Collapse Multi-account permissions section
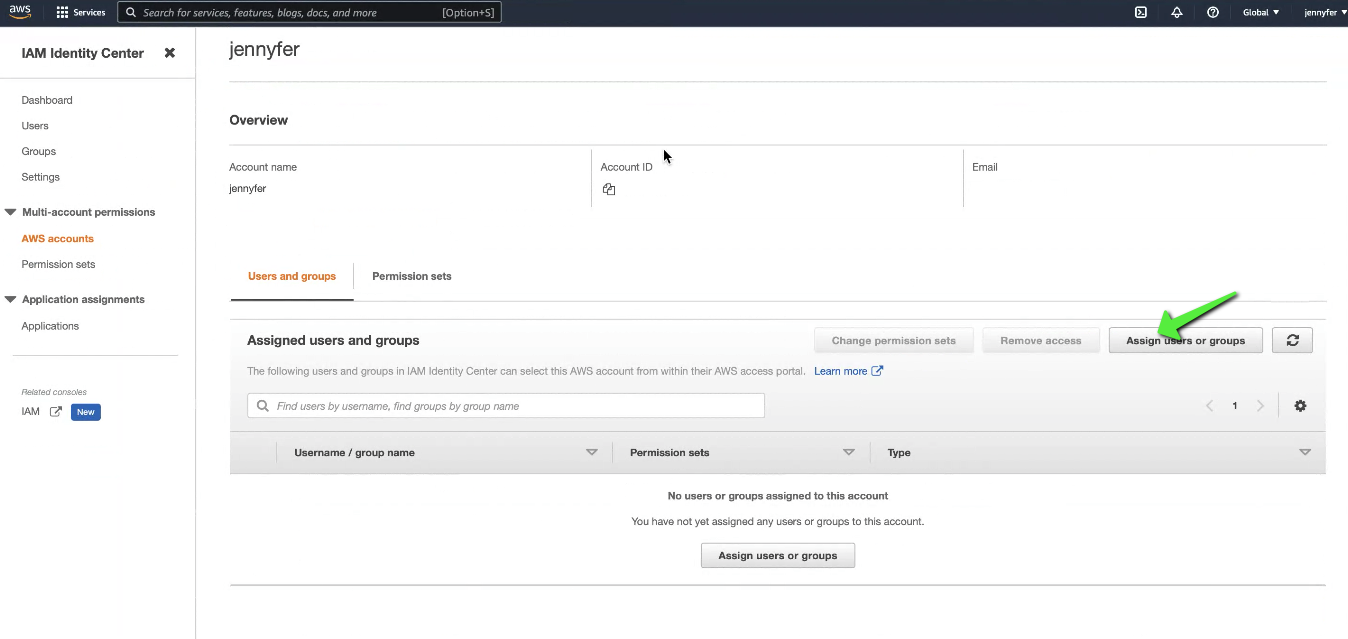The height and width of the screenshot is (639, 1348). (x=11, y=212)
